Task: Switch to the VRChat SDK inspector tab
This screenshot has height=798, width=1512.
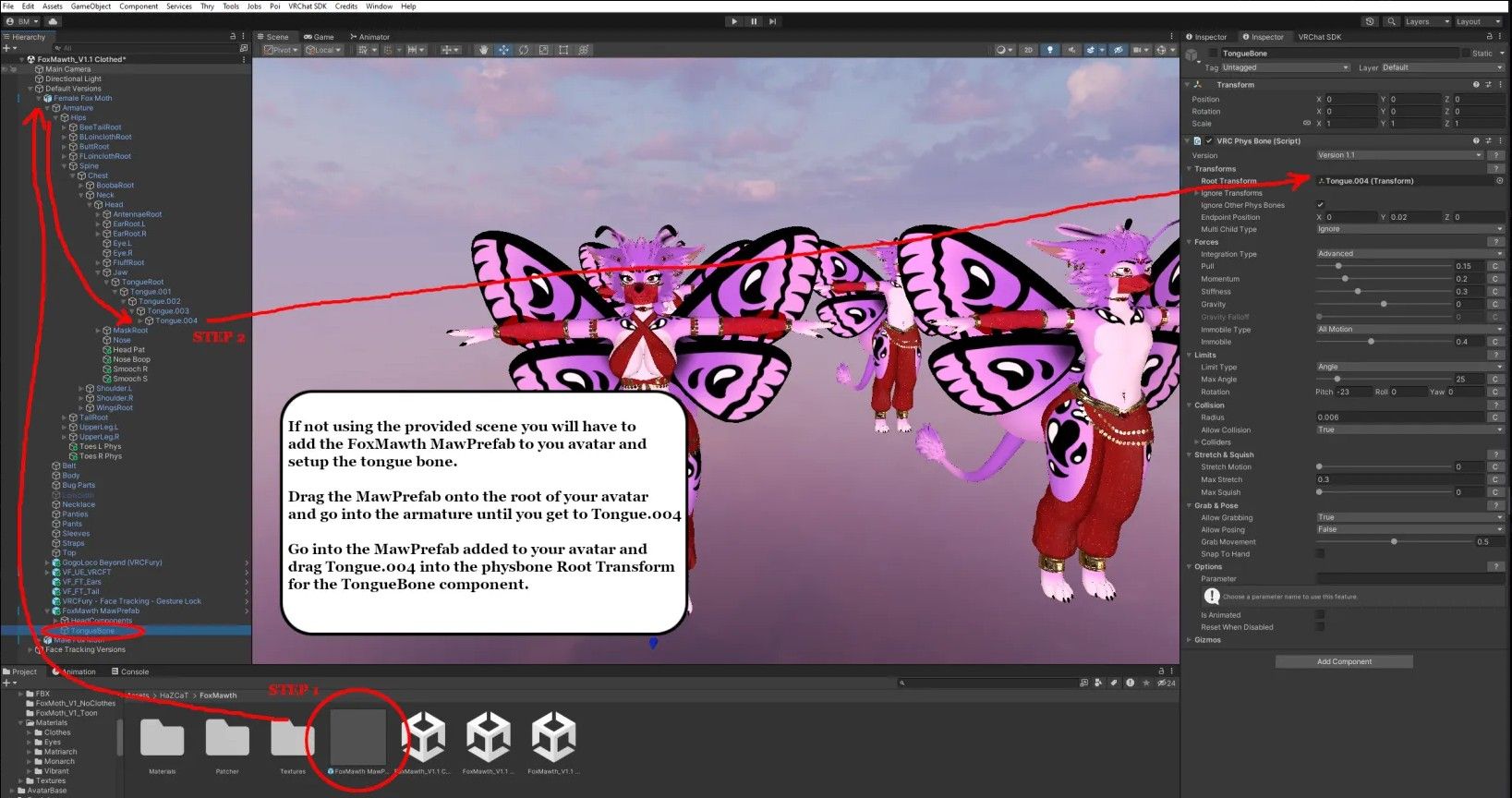Action: (x=1319, y=37)
